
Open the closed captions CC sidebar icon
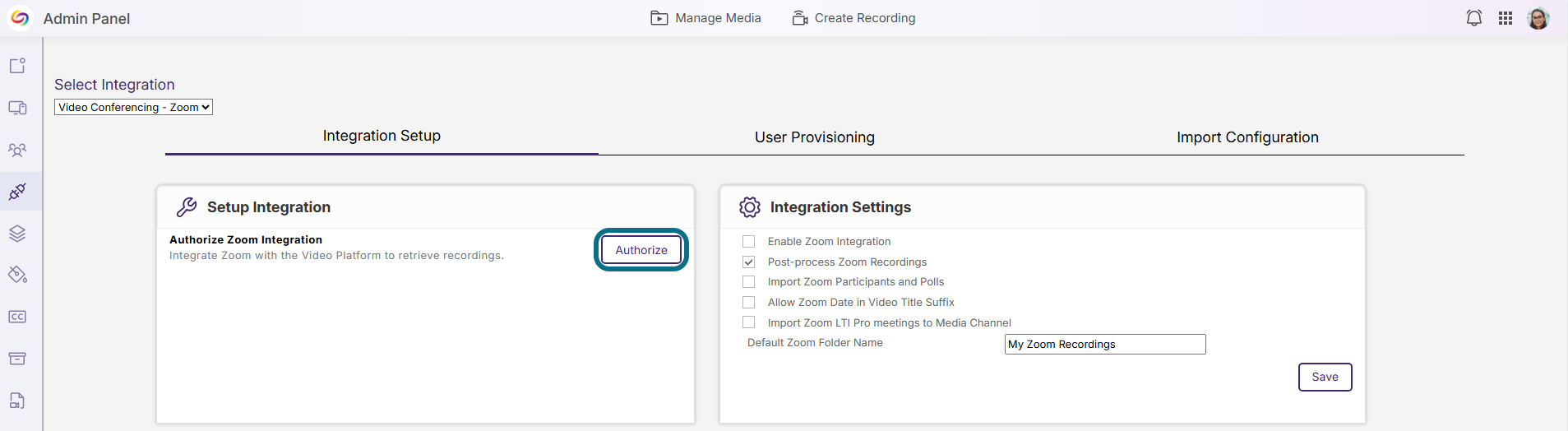17,317
